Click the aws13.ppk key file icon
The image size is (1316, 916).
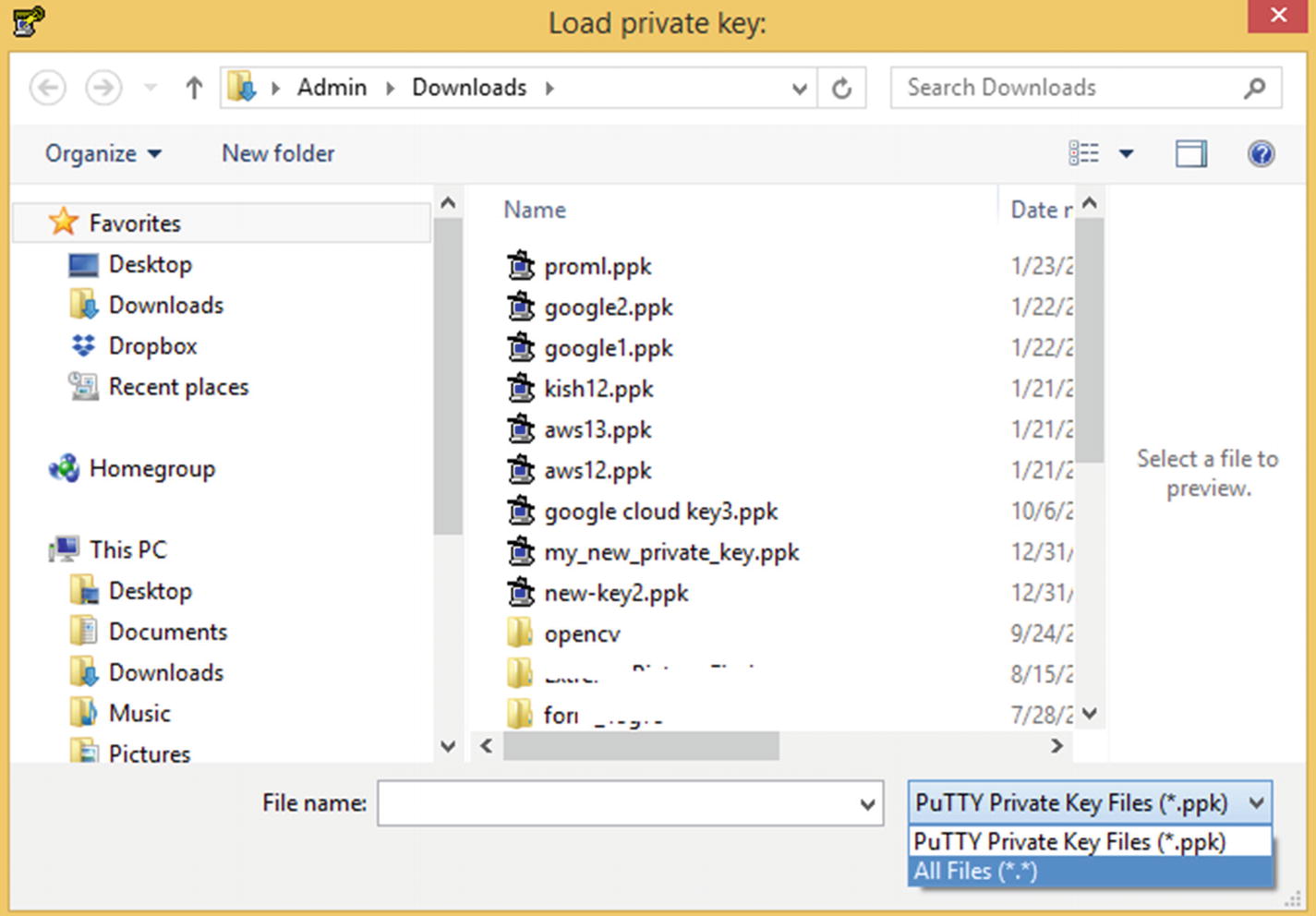click(x=521, y=428)
